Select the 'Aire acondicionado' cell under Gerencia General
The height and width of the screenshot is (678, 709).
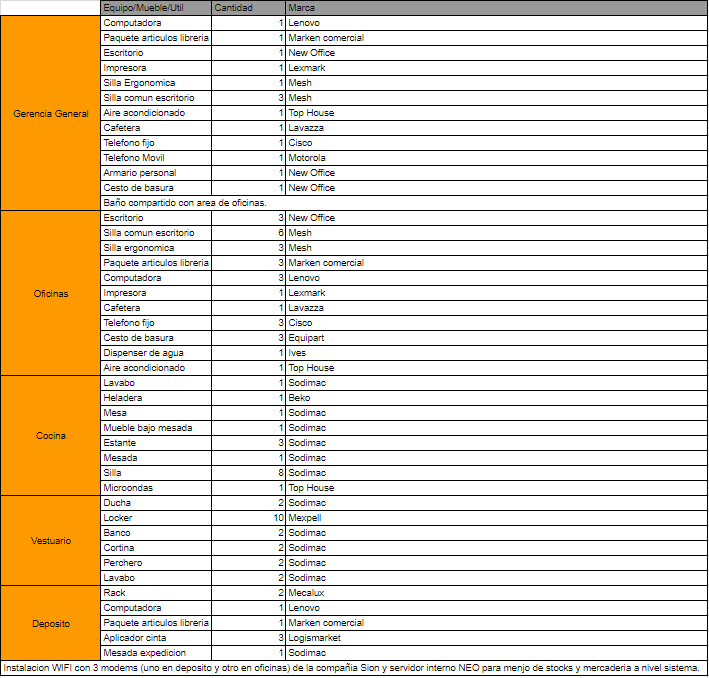click(156, 113)
